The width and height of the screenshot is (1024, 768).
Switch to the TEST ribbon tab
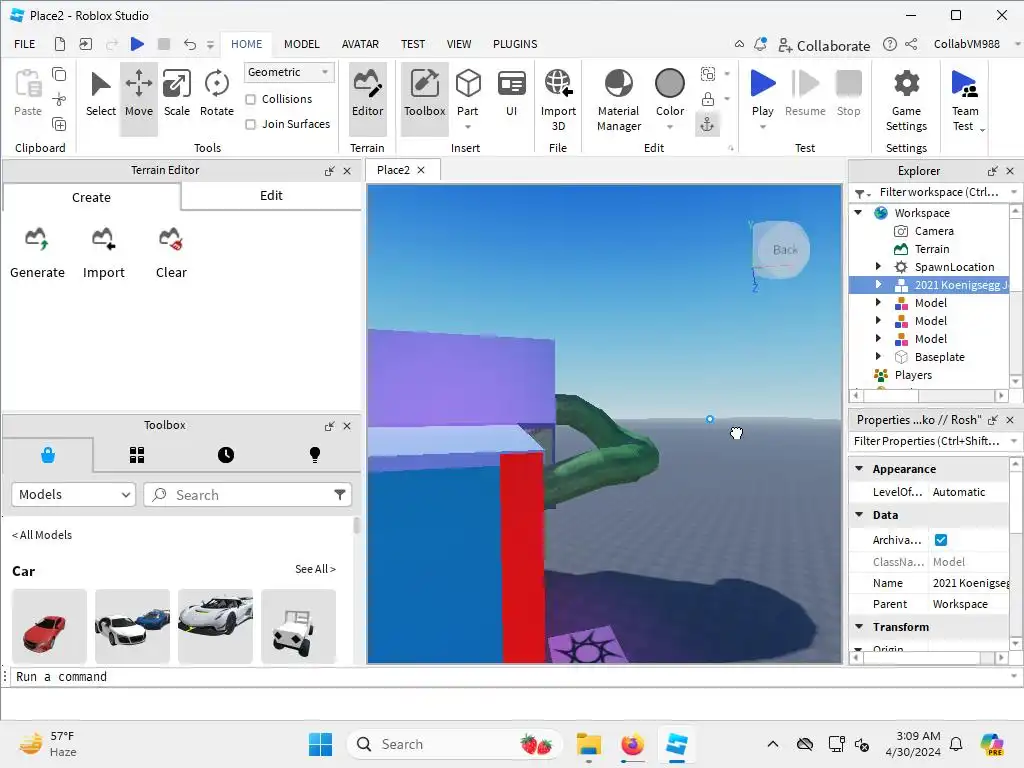click(413, 44)
